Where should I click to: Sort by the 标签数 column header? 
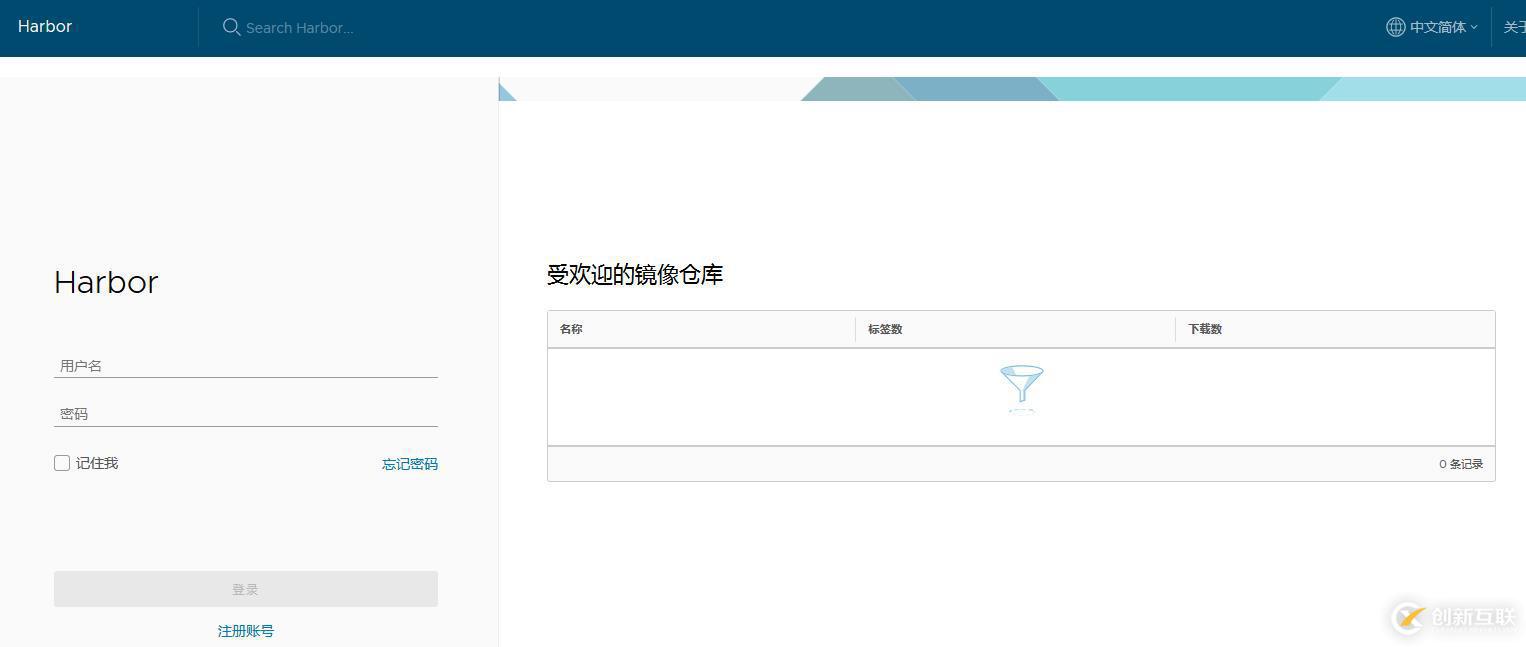[x=885, y=329]
